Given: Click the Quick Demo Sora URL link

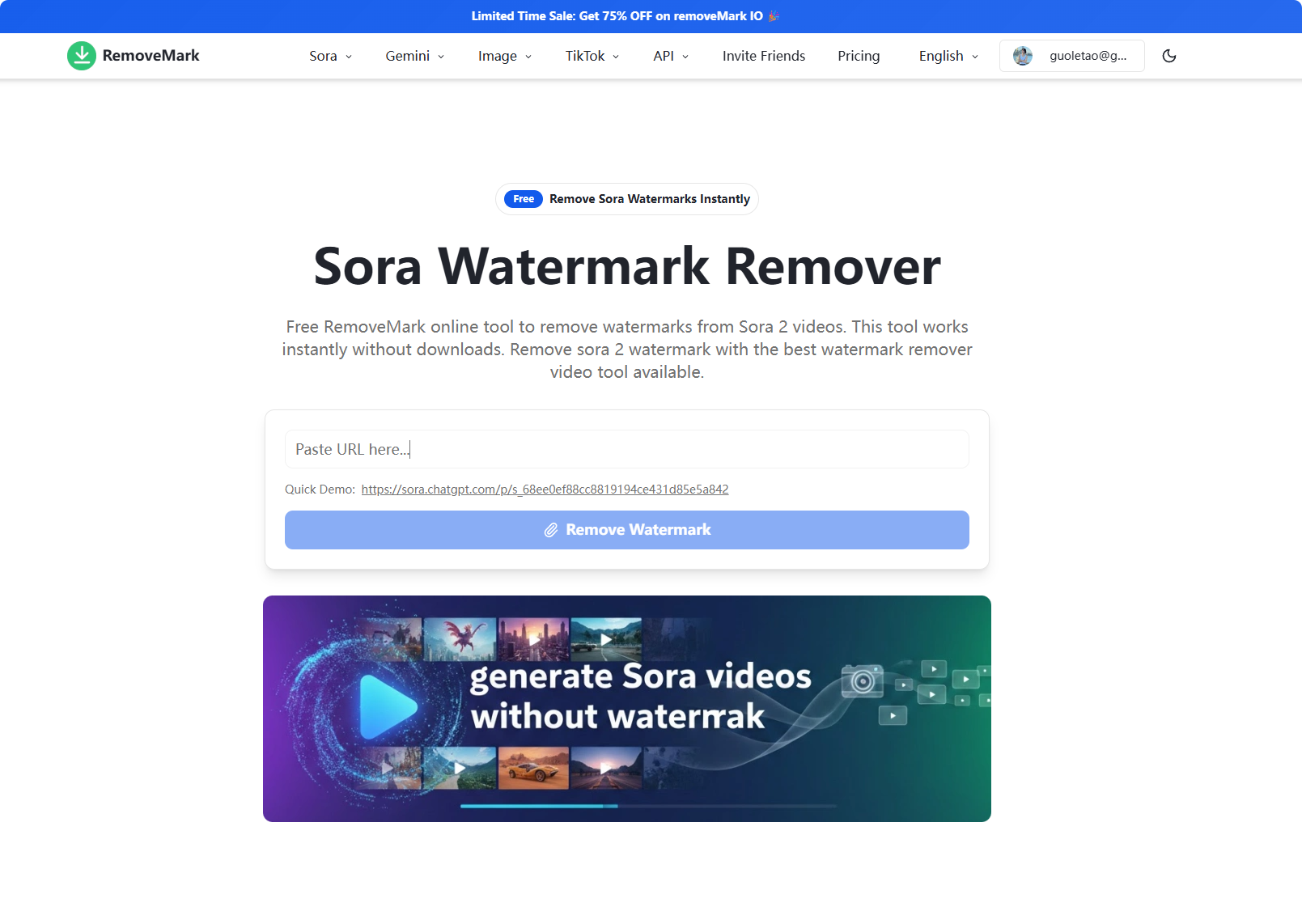Looking at the screenshot, I should (x=545, y=490).
